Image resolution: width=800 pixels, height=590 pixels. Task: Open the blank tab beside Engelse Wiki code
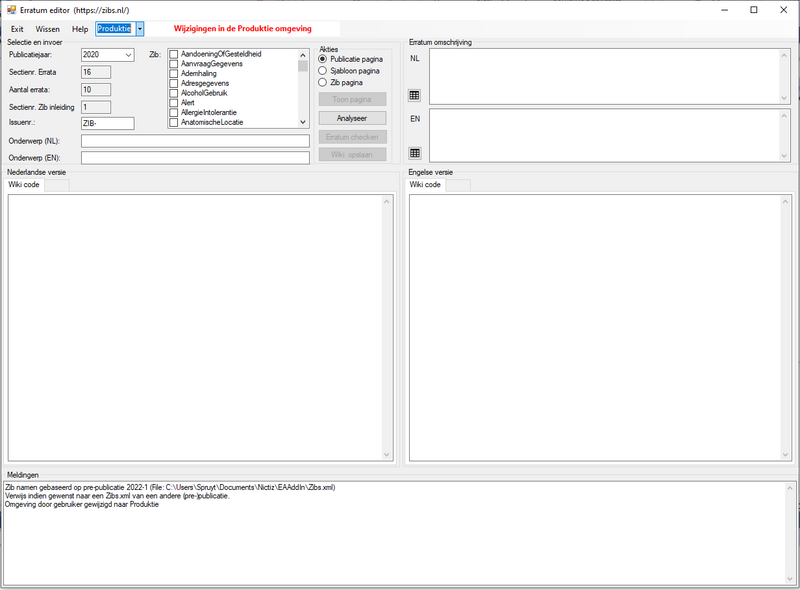pos(458,185)
